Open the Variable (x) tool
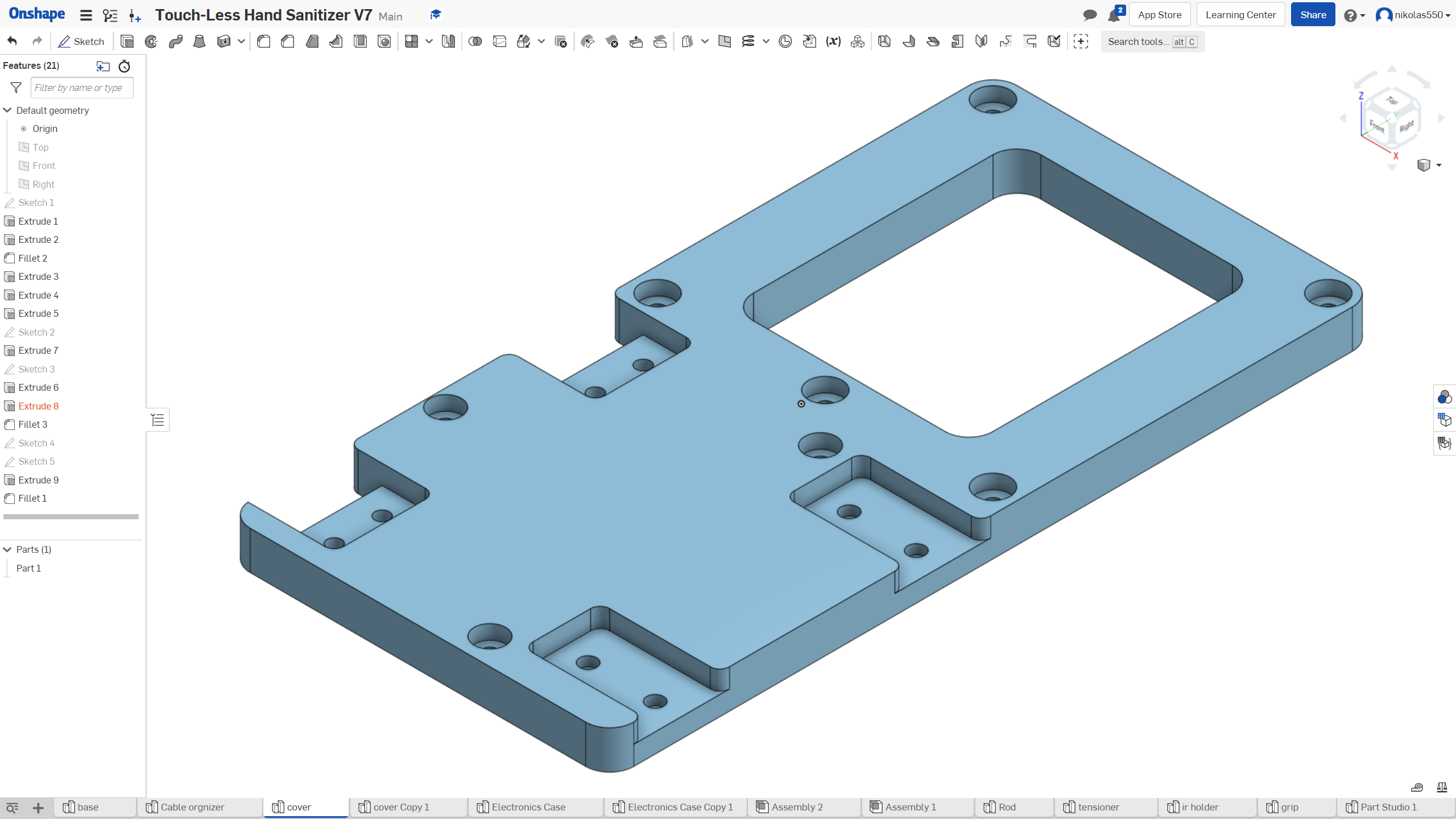The width and height of the screenshot is (1456, 819). point(833,41)
